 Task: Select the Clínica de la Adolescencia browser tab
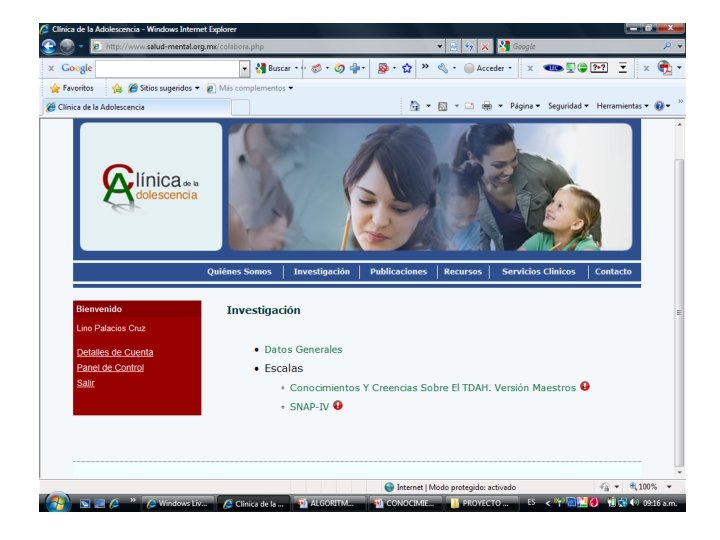click(136, 107)
